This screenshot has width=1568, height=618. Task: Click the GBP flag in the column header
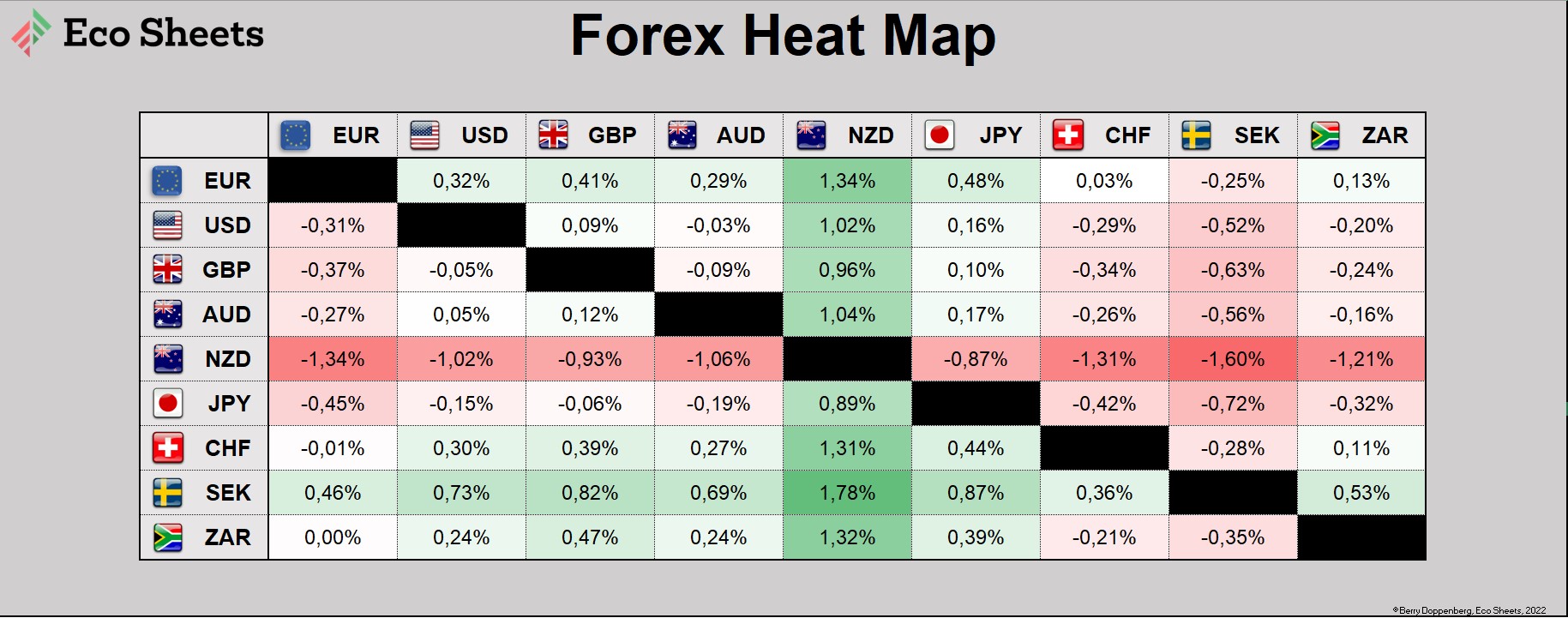553,135
